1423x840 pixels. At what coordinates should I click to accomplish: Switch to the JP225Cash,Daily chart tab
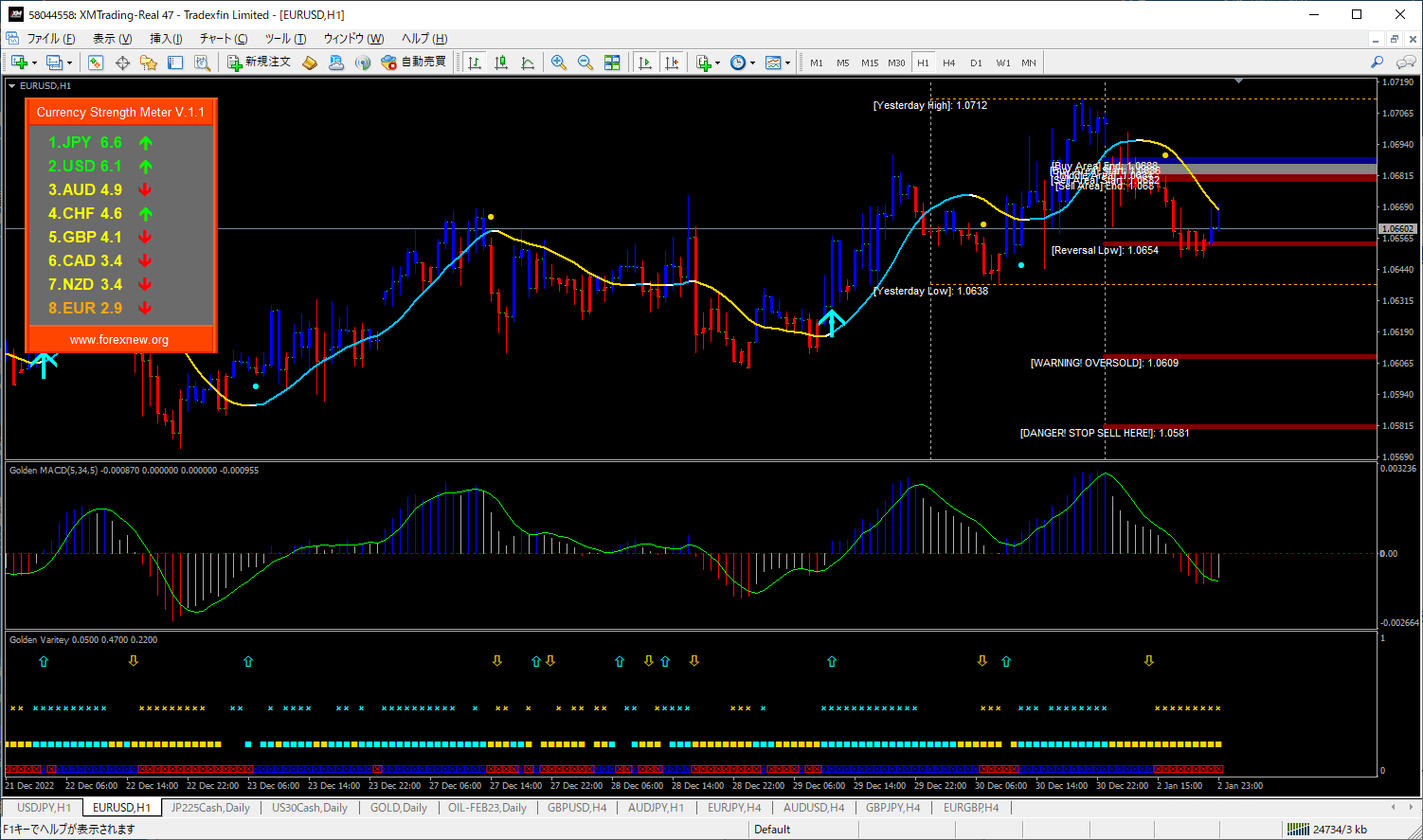coord(210,808)
